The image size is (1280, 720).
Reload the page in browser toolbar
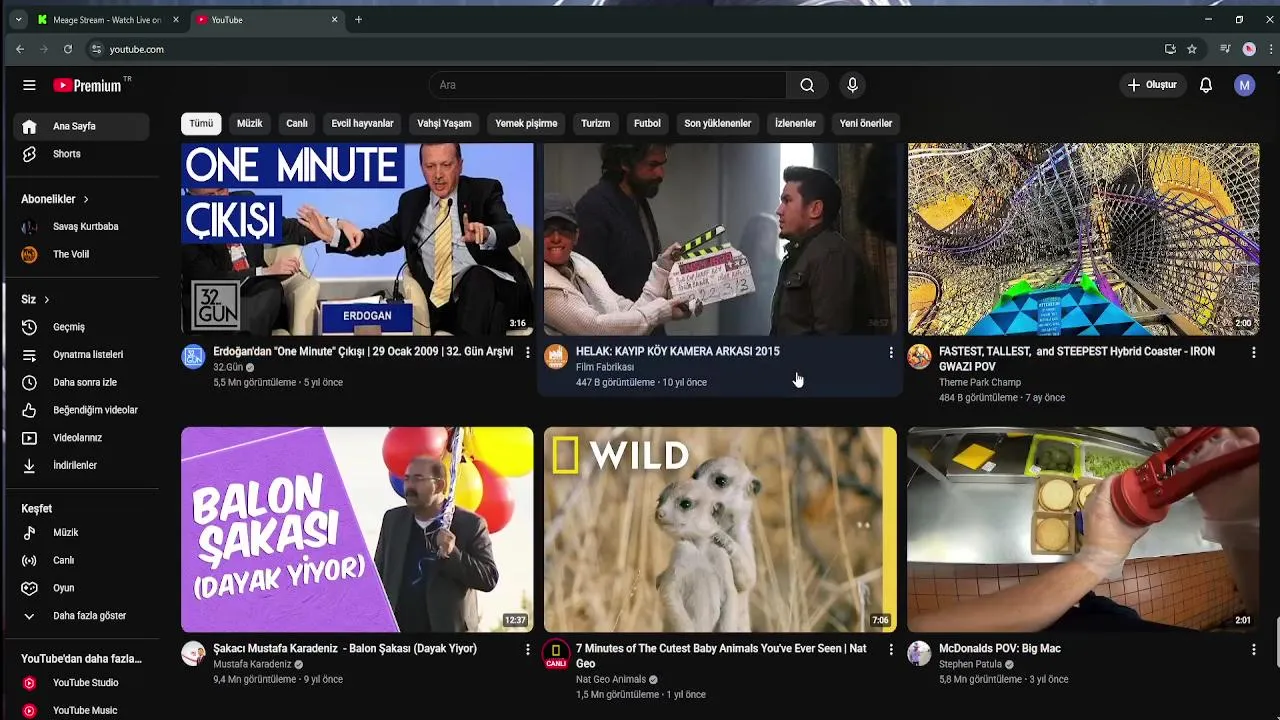pyautogui.click(x=68, y=49)
